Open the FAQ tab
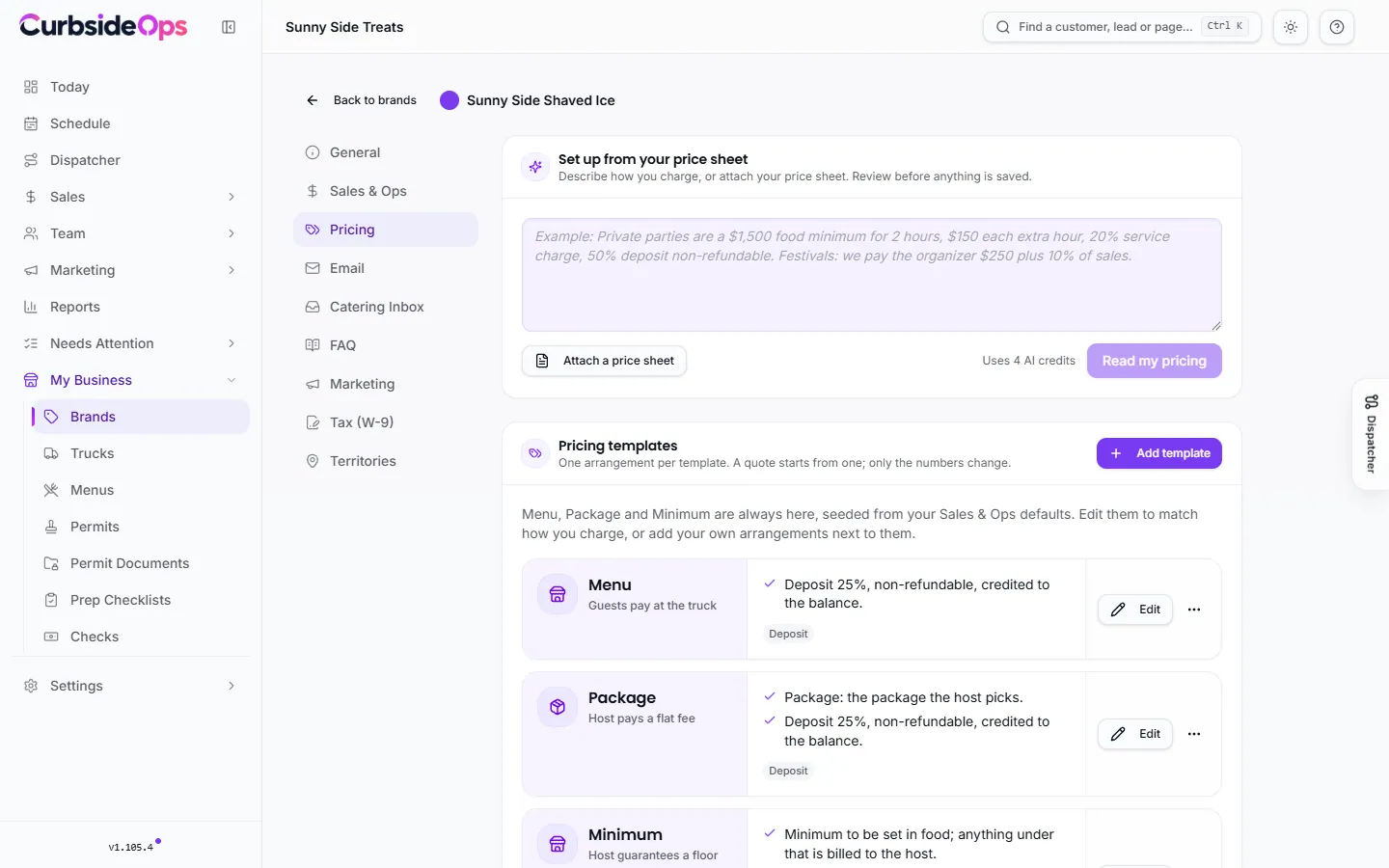1389x868 pixels. point(386,345)
